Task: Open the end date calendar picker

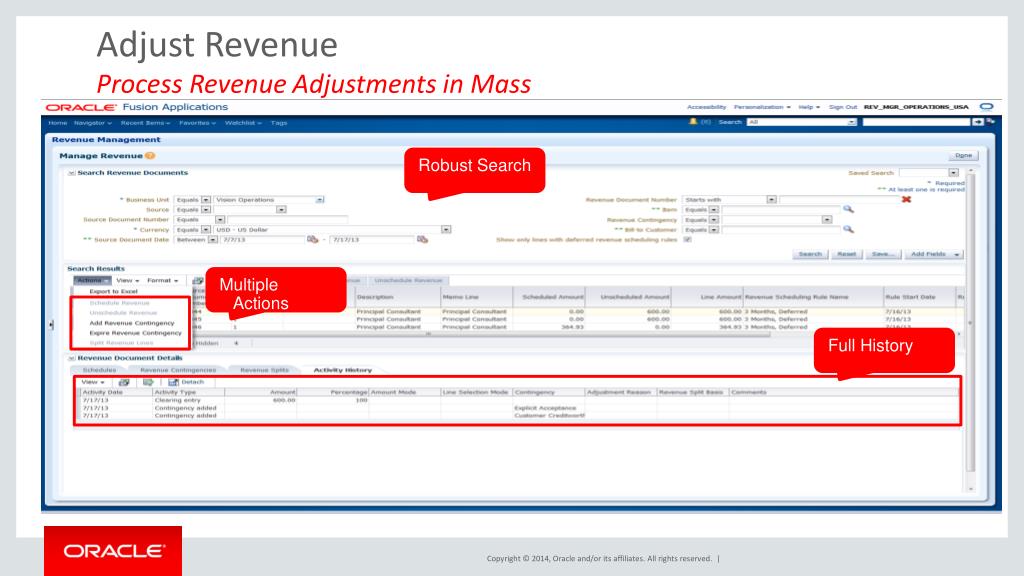Action: pos(423,240)
